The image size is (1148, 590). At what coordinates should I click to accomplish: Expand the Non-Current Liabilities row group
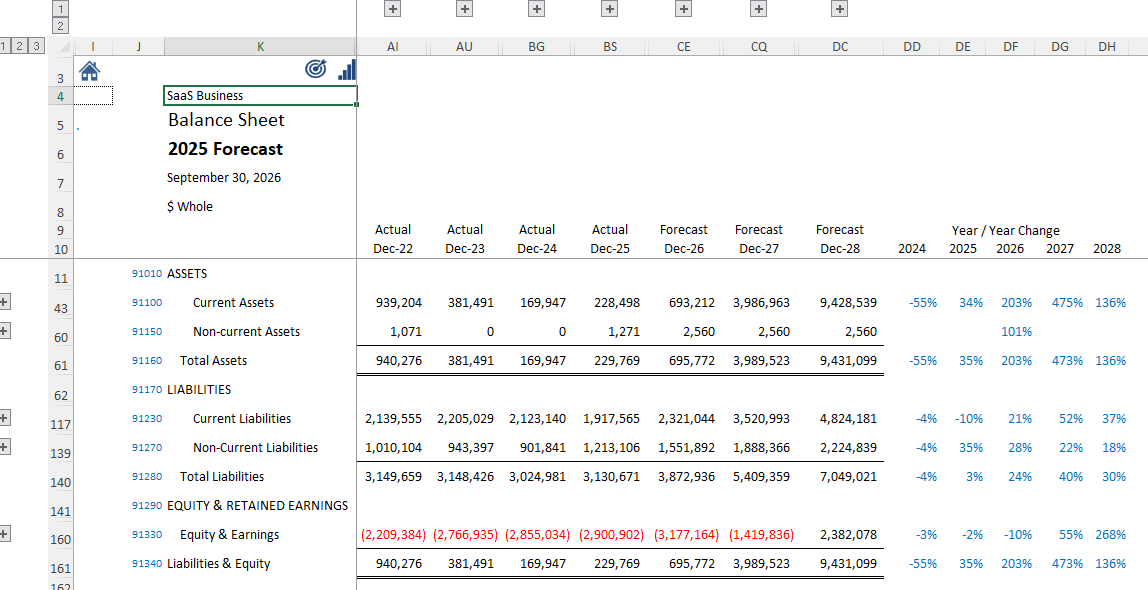(x=4, y=447)
